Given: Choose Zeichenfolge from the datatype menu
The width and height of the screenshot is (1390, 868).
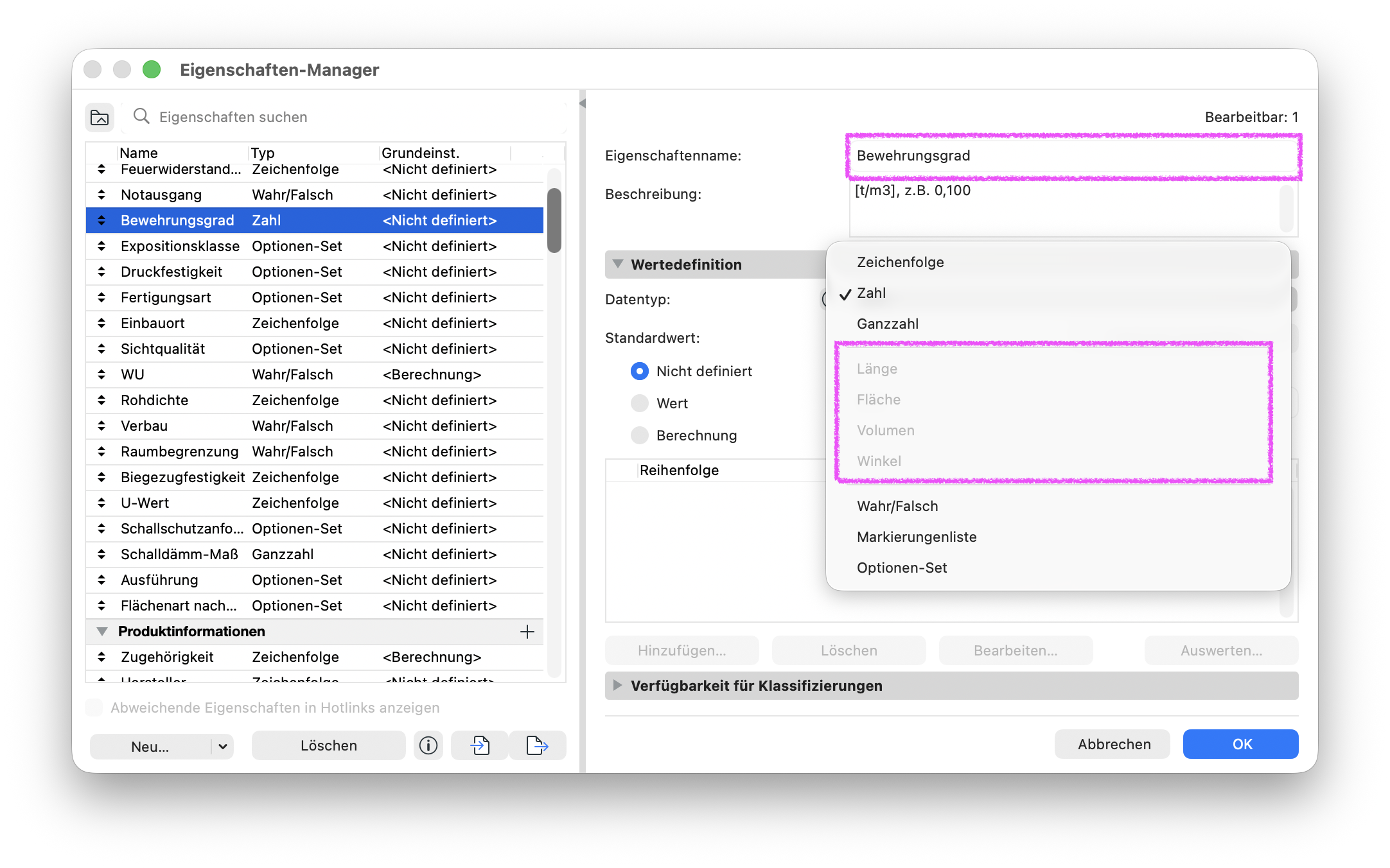Looking at the screenshot, I should 1057,262.
